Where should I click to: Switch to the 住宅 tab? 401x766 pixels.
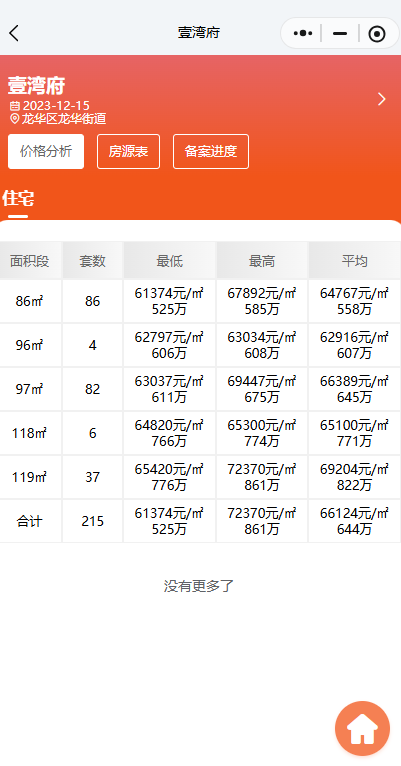[x=18, y=199]
